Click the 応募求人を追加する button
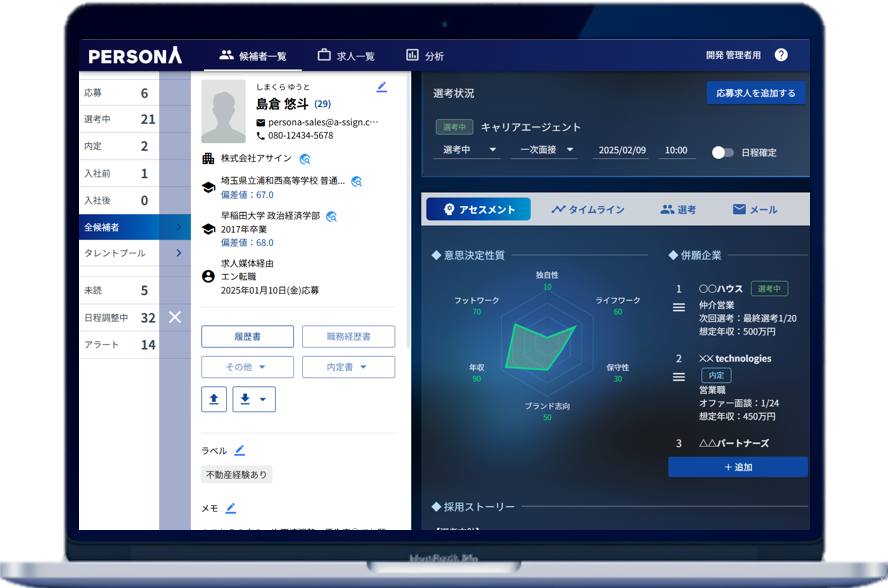 click(755, 93)
